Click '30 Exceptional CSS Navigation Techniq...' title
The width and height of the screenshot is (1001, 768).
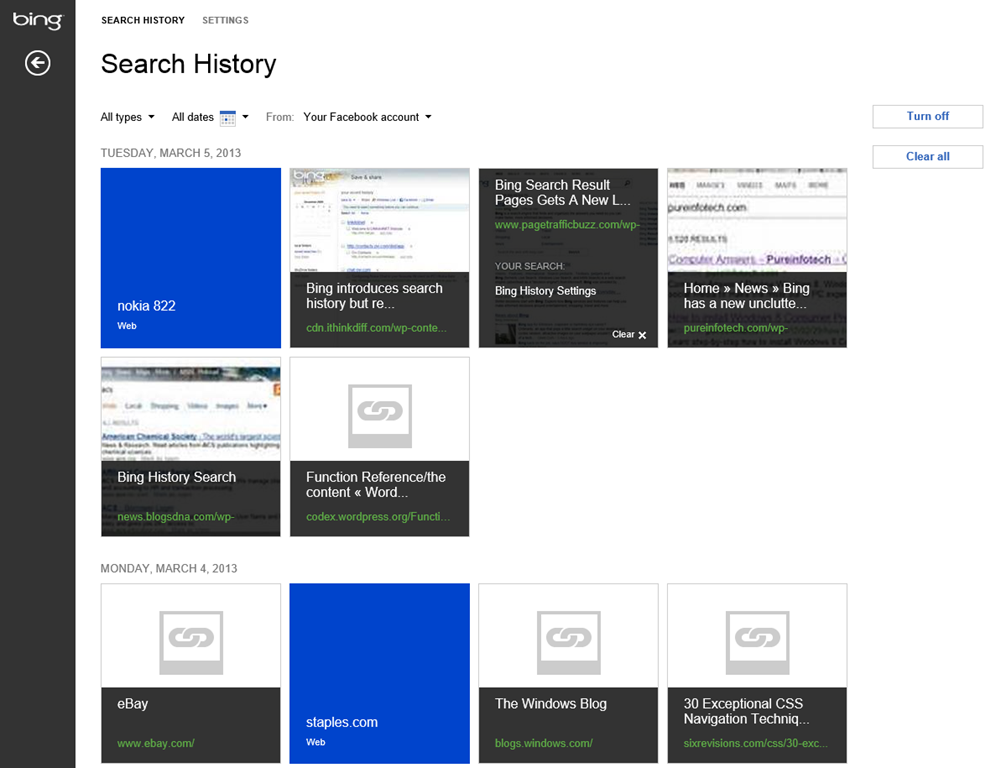pyautogui.click(x=746, y=711)
